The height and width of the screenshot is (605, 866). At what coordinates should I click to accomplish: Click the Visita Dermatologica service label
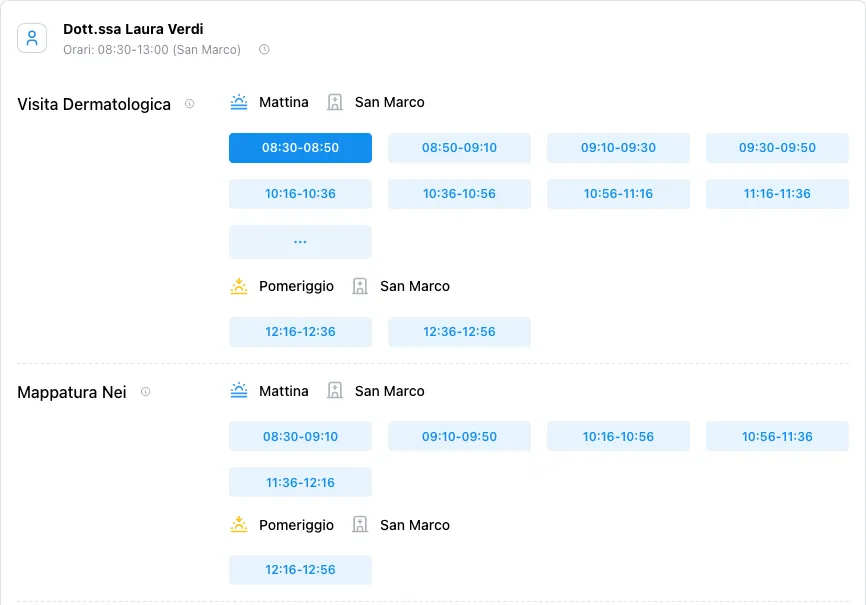click(94, 105)
